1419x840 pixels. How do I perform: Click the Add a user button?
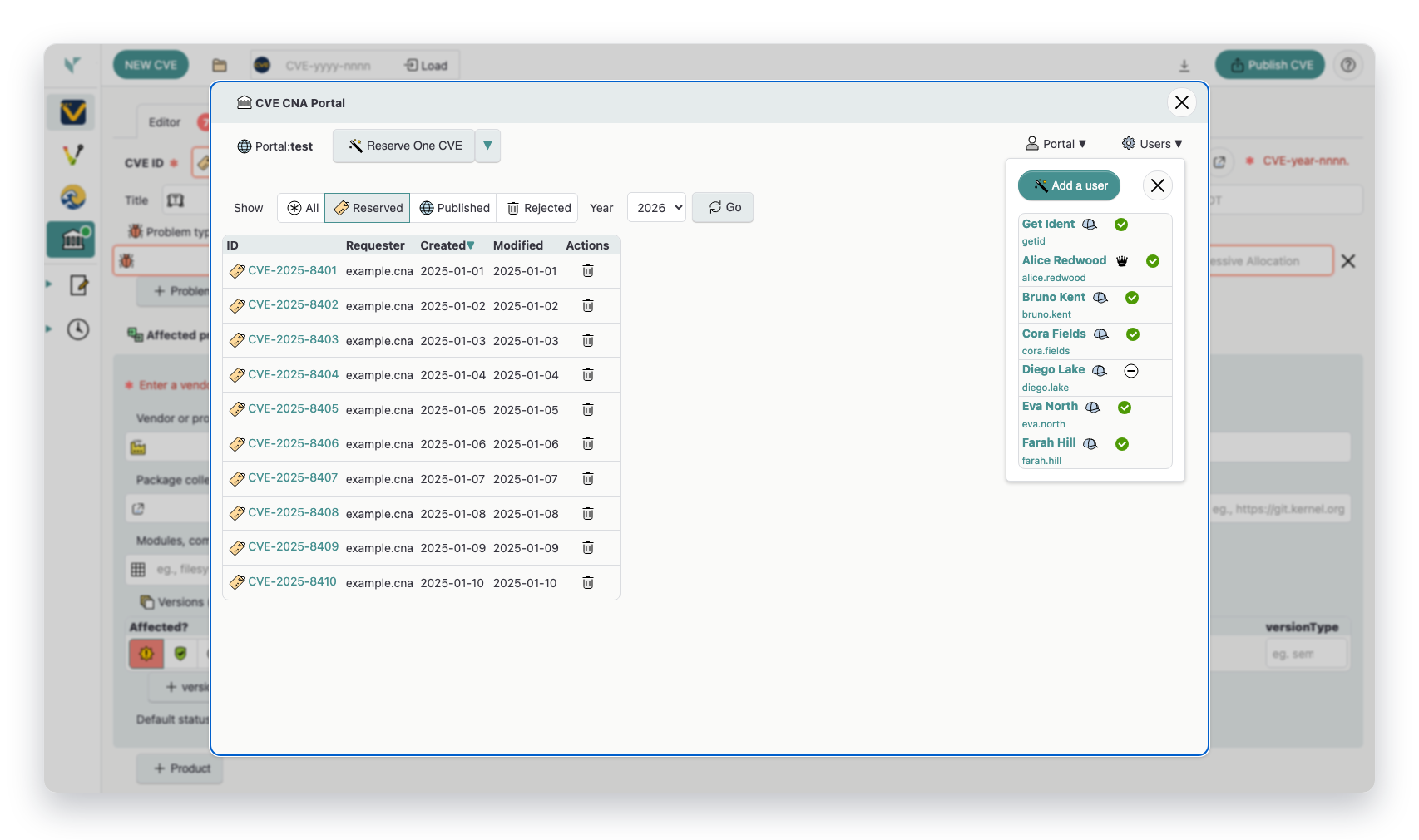point(1068,185)
